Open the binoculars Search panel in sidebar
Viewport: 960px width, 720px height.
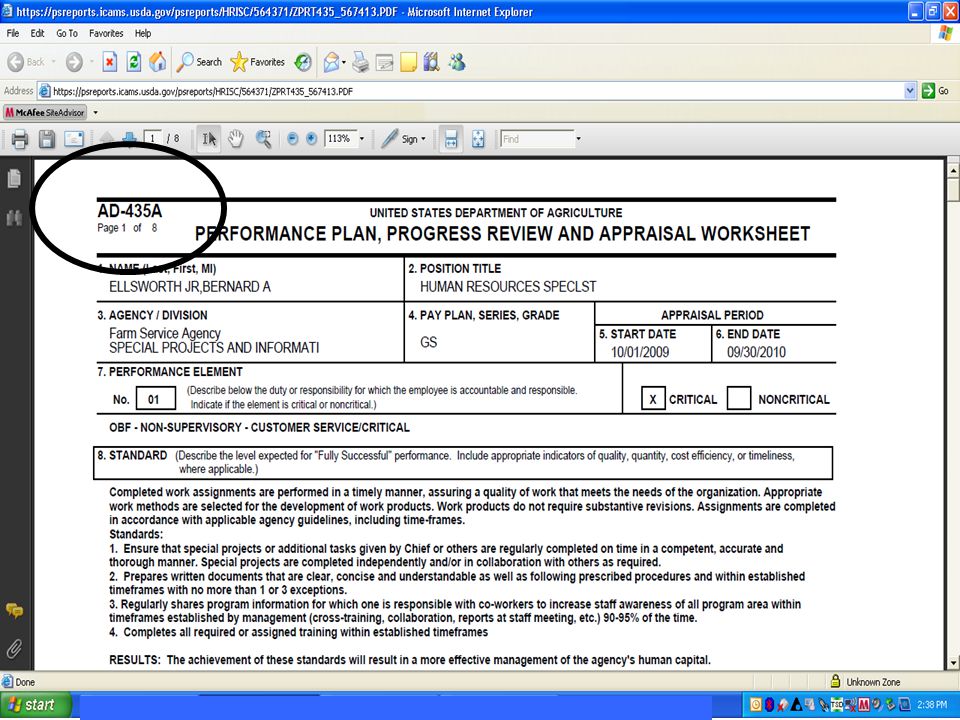(14, 217)
